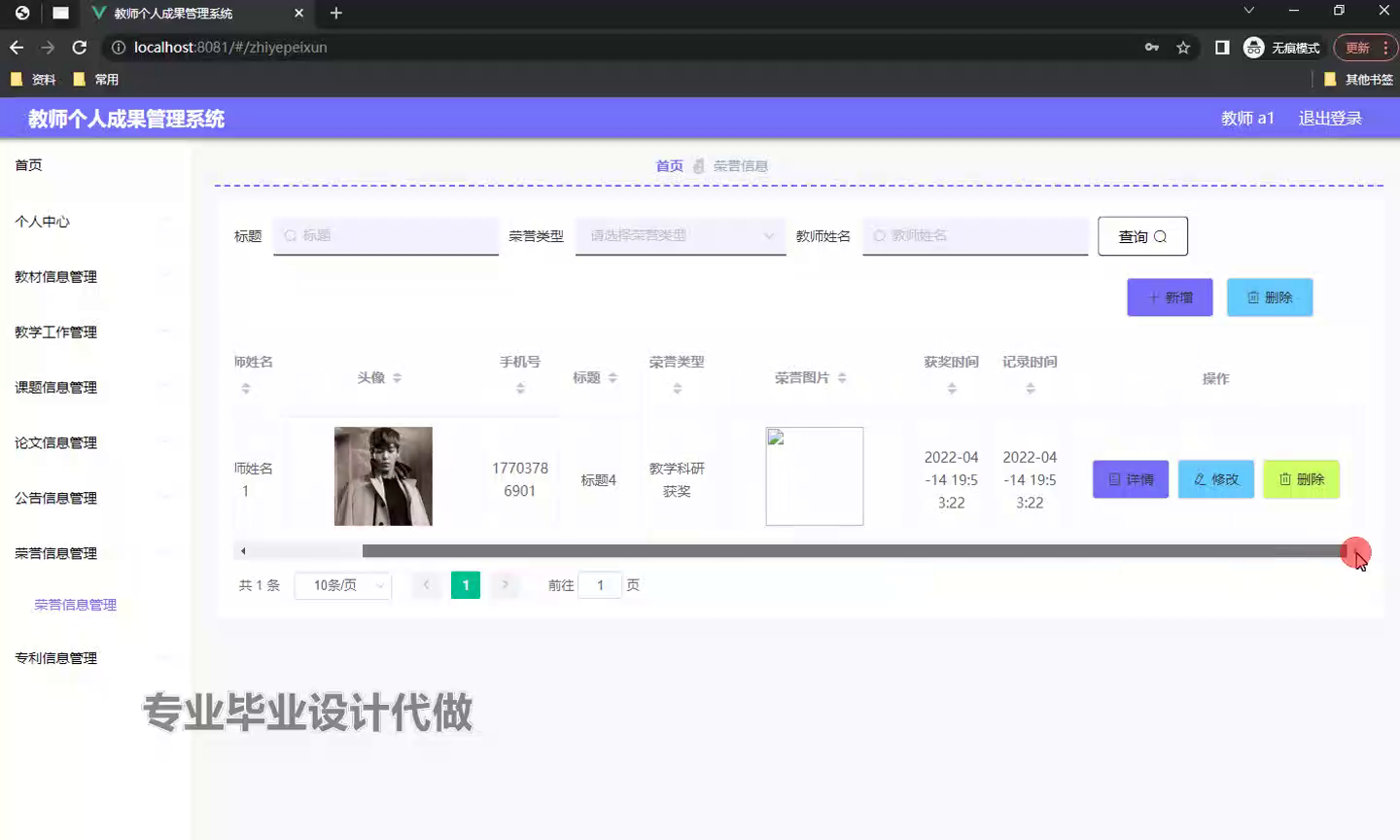Select the 荣誉信息管理 submenu item
This screenshot has height=840, width=1400.
tap(75, 605)
